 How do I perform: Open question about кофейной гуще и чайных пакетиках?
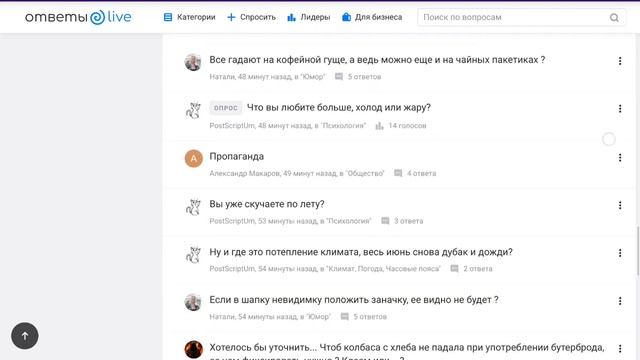[377, 60]
